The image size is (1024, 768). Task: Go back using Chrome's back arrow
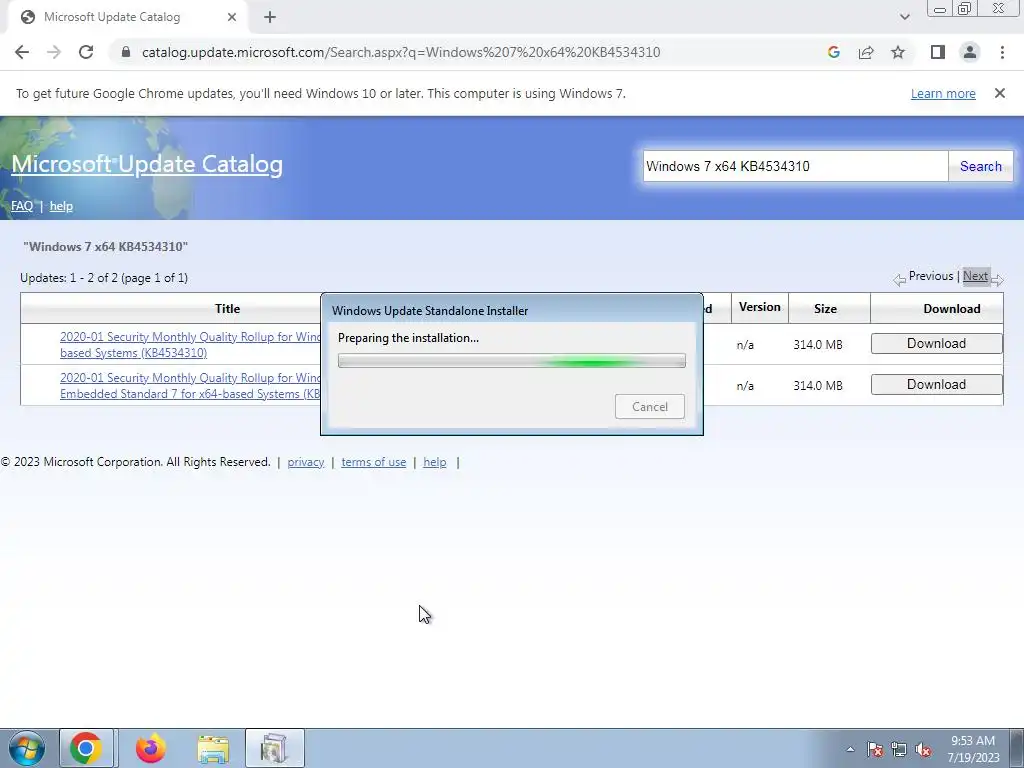[x=22, y=52]
